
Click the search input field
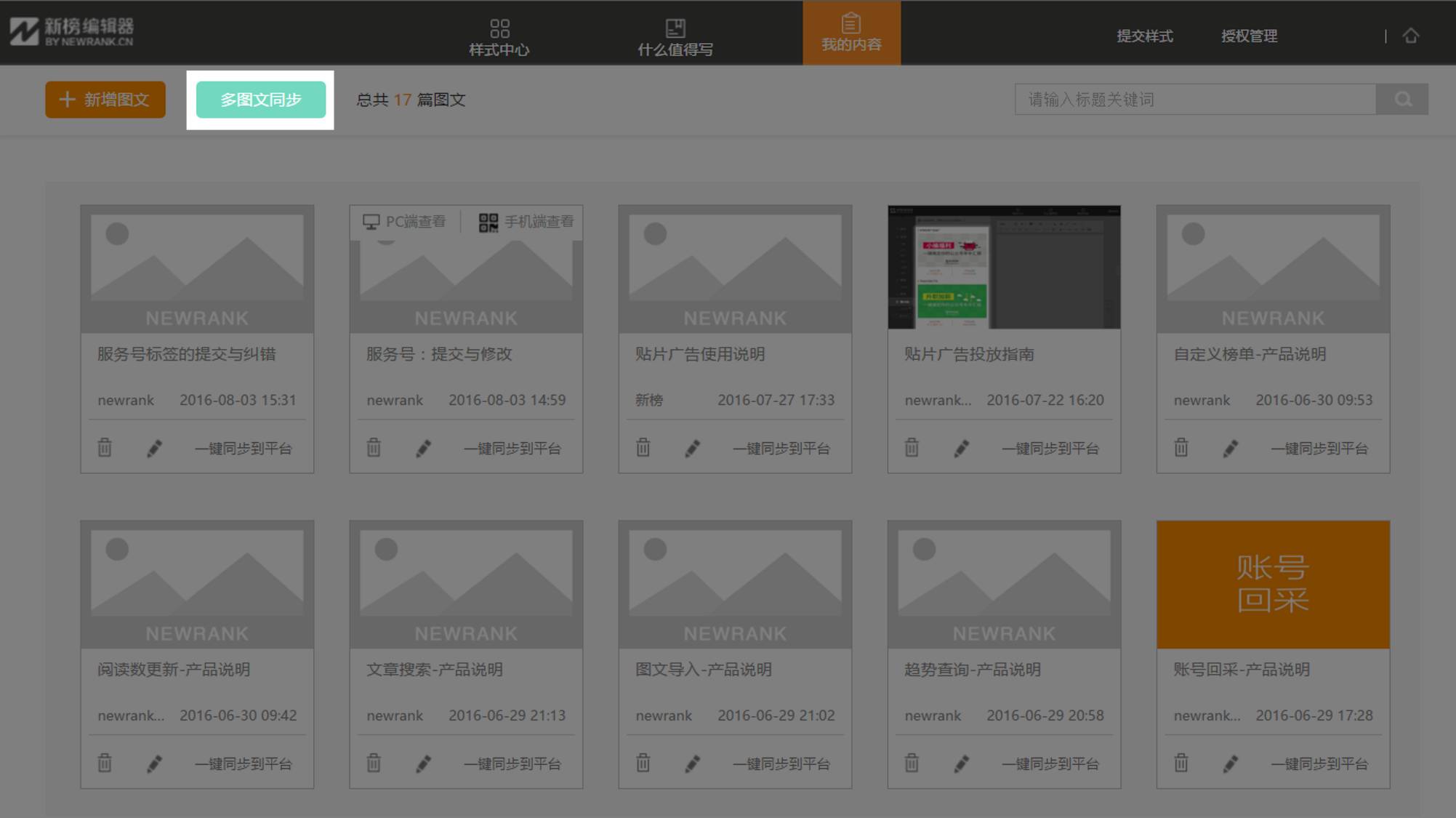tap(1196, 99)
